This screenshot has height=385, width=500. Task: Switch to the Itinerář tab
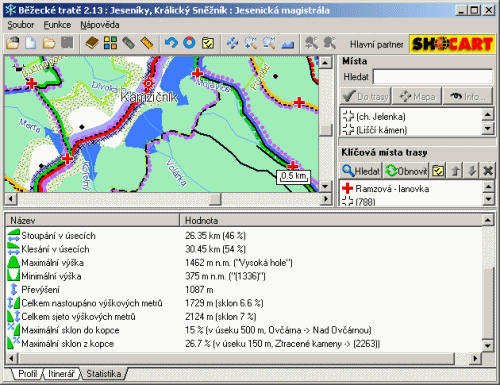tap(61, 374)
